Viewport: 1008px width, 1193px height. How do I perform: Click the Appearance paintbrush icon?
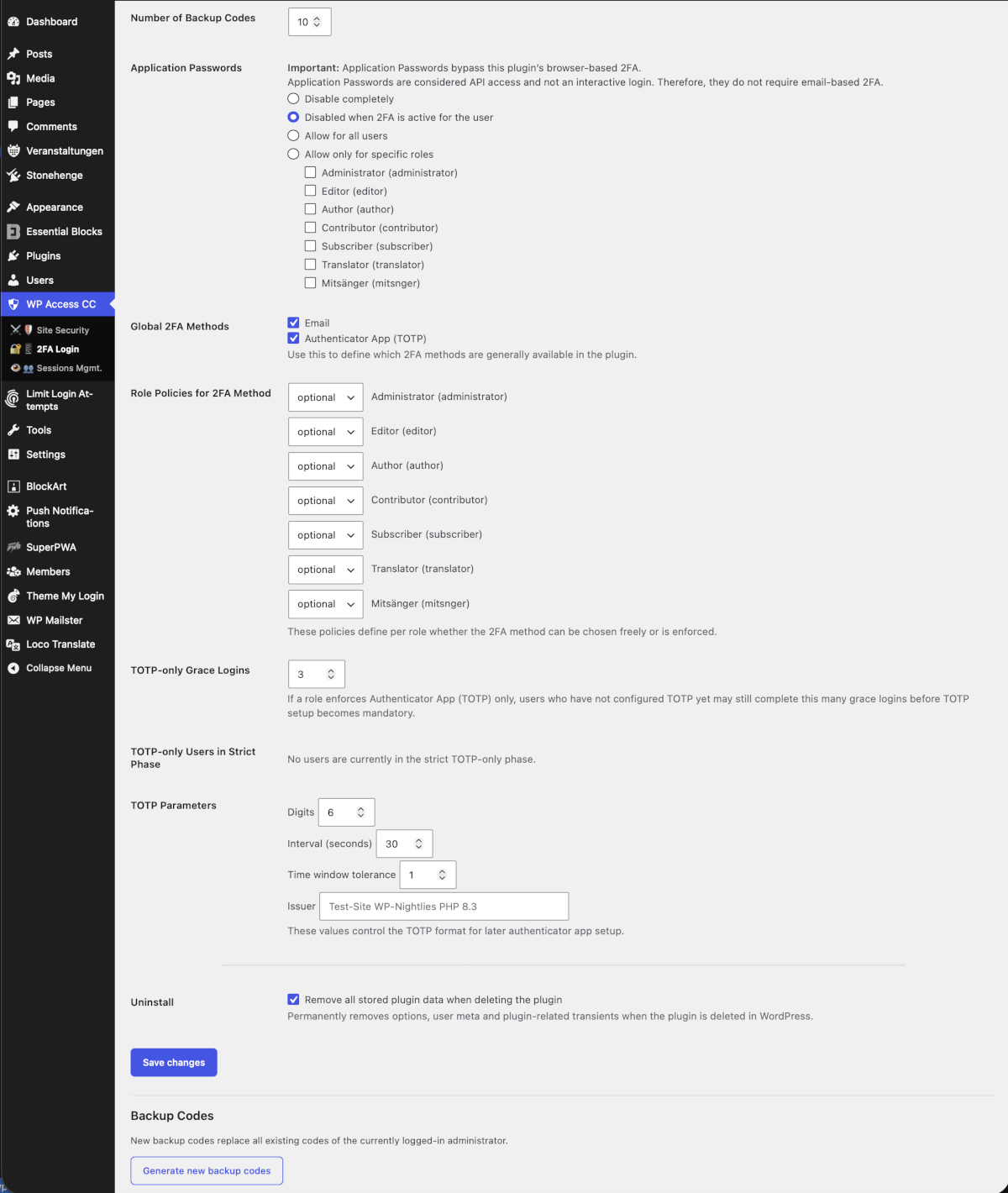point(13,208)
